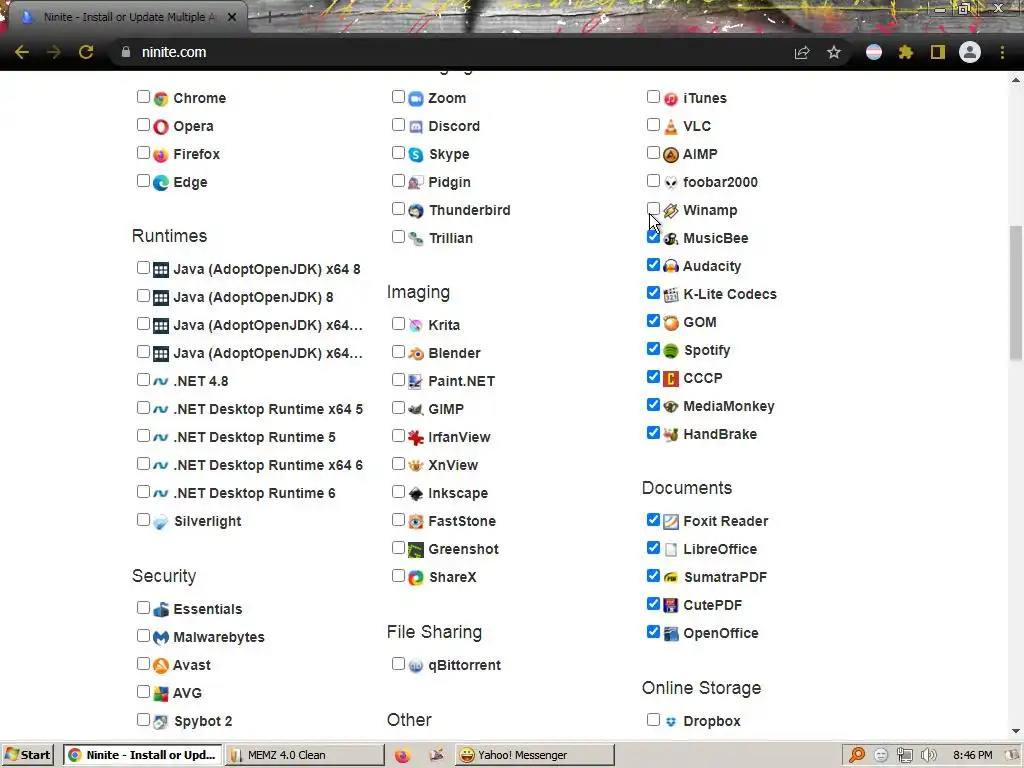
Task: Click the Opera logo icon
Action: click(161, 127)
